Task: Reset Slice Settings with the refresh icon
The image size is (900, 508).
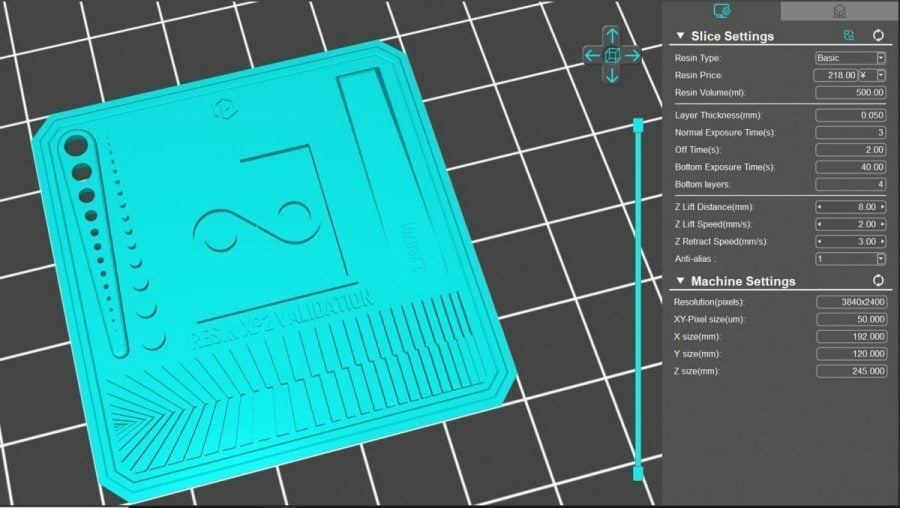Action: click(x=878, y=36)
